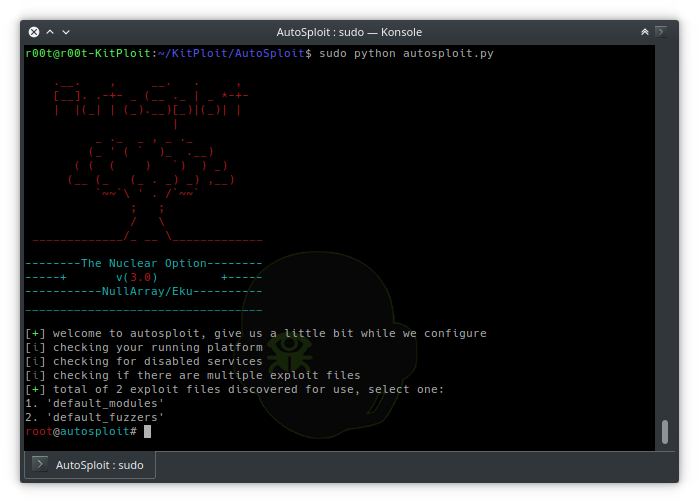Click the terminal icon in the AutoSploit tab
Viewport: 699px width, 503px height.
(40, 465)
